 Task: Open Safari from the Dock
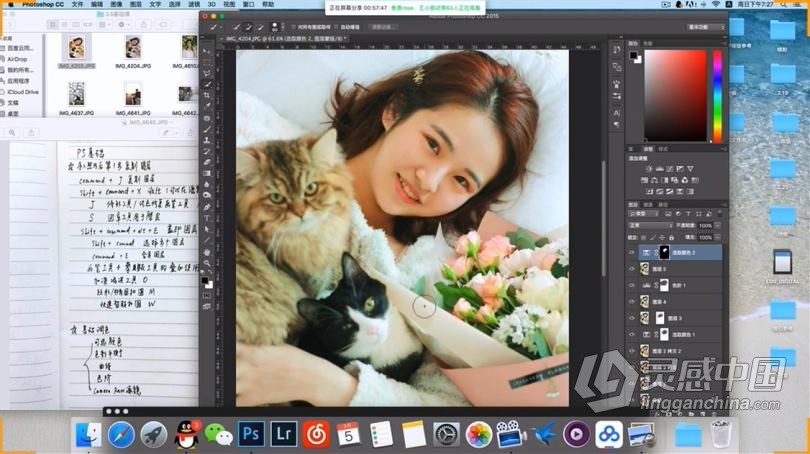pyautogui.click(x=121, y=434)
